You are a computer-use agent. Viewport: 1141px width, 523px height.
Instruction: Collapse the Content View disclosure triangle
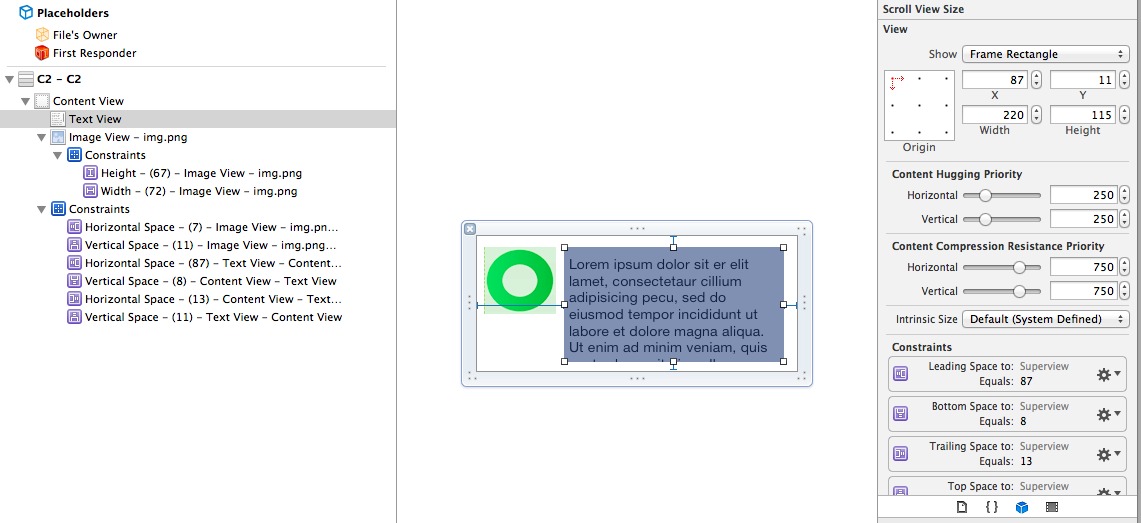25,101
